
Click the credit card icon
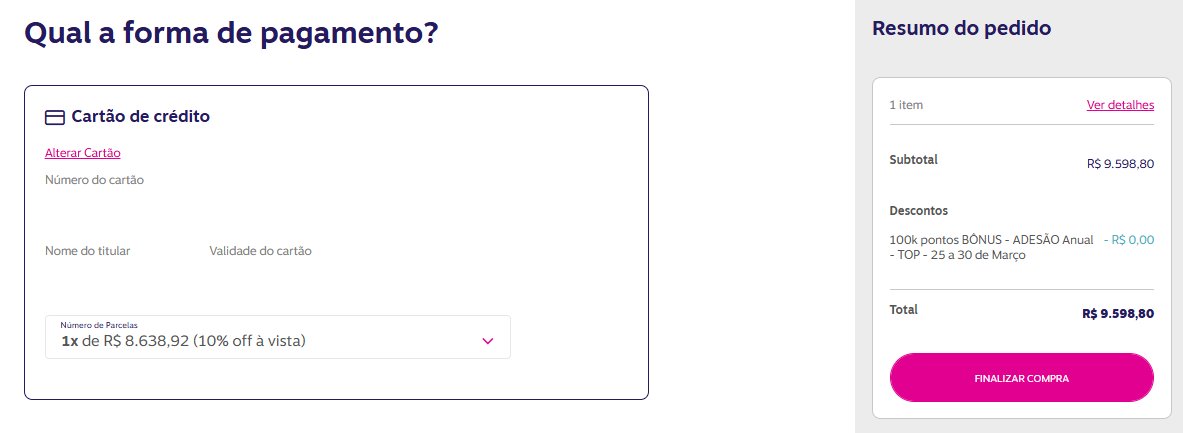[x=54, y=117]
